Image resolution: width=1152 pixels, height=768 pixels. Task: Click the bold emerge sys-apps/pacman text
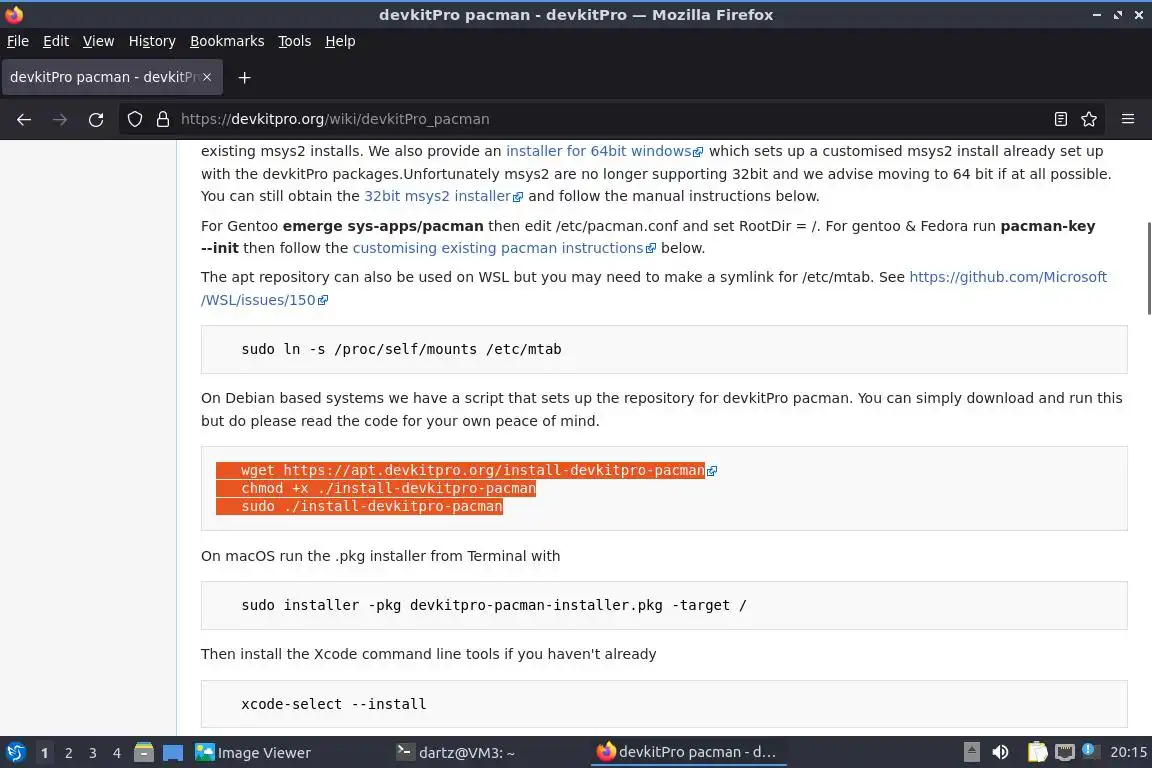(x=383, y=226)
